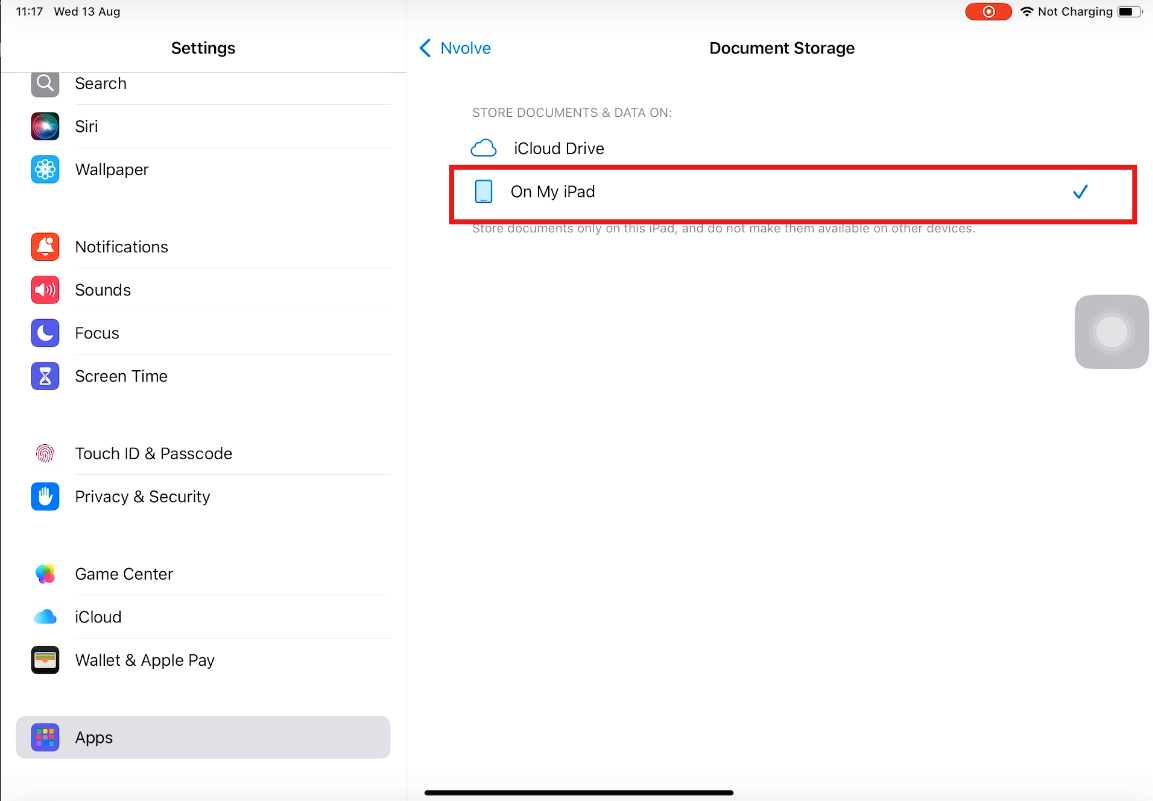Tap the Touch ID fingerprint icon
The width and height of the screenshot is (1153, 801).
(45, 453)
